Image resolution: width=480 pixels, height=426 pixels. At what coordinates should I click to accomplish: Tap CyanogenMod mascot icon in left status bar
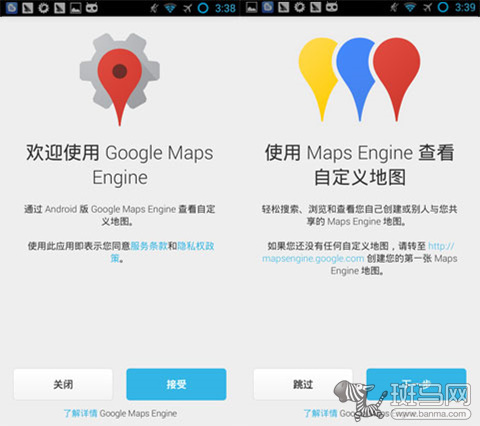tap(92, 8)
